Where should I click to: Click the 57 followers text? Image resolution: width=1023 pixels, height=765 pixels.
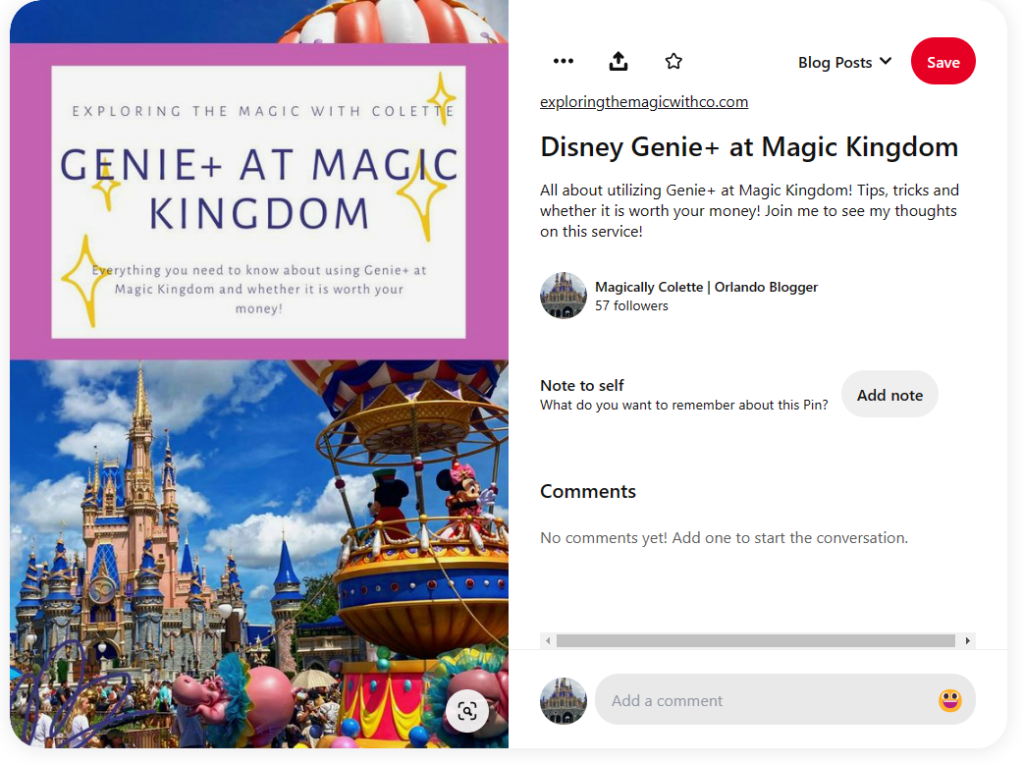(x=631, y=306)
